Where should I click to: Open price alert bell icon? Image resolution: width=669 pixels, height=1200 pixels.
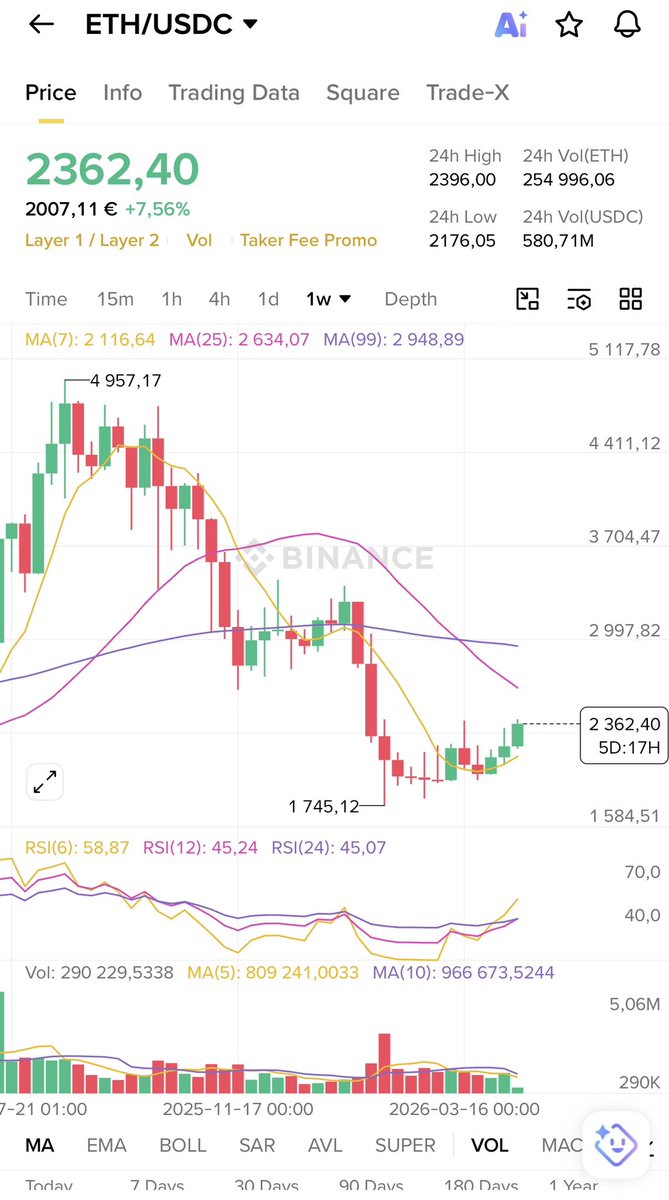pos(627,25)
